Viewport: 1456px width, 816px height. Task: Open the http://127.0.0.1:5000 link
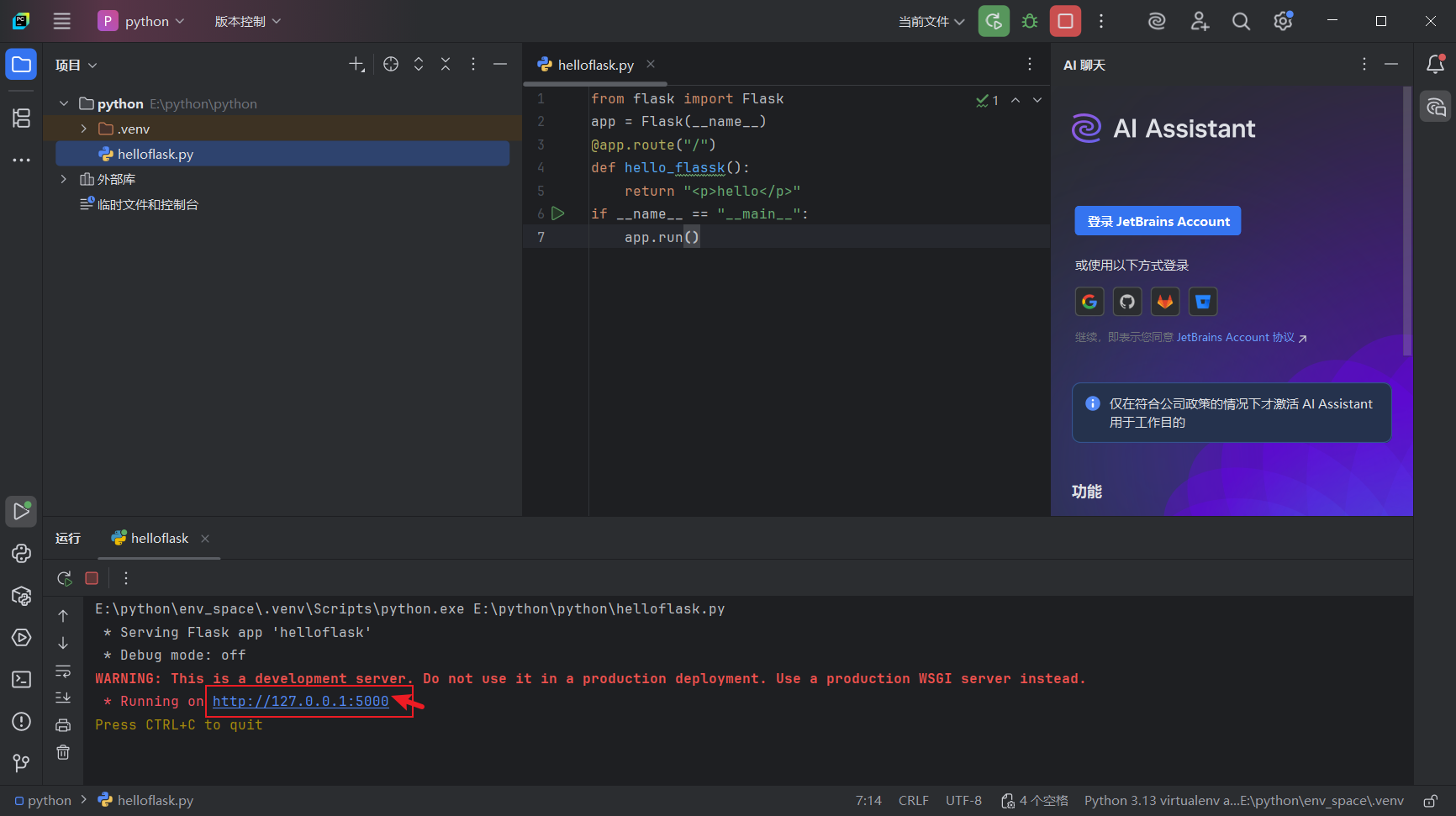300,701
